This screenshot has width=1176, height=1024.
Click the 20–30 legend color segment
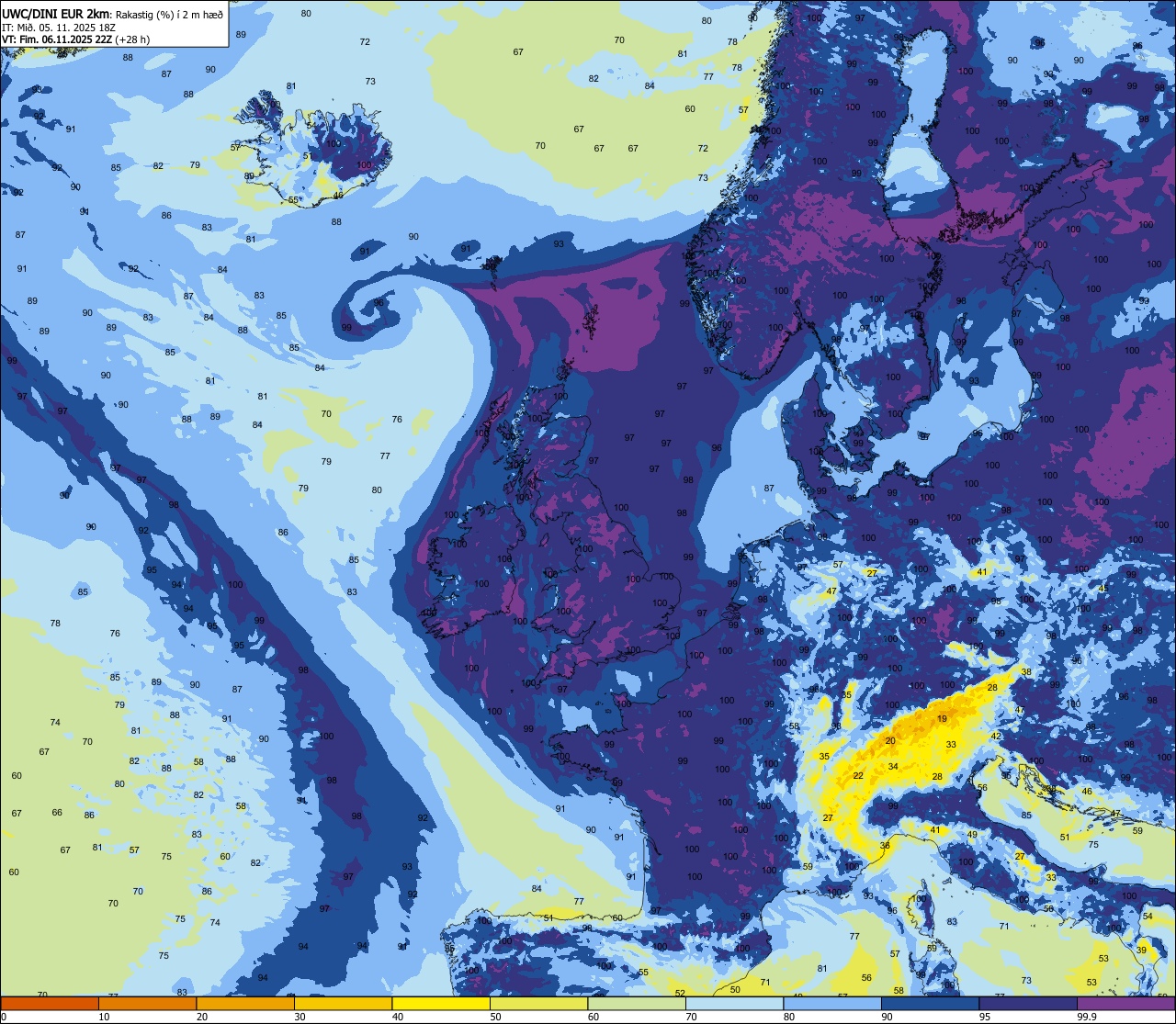point(245,1003)
